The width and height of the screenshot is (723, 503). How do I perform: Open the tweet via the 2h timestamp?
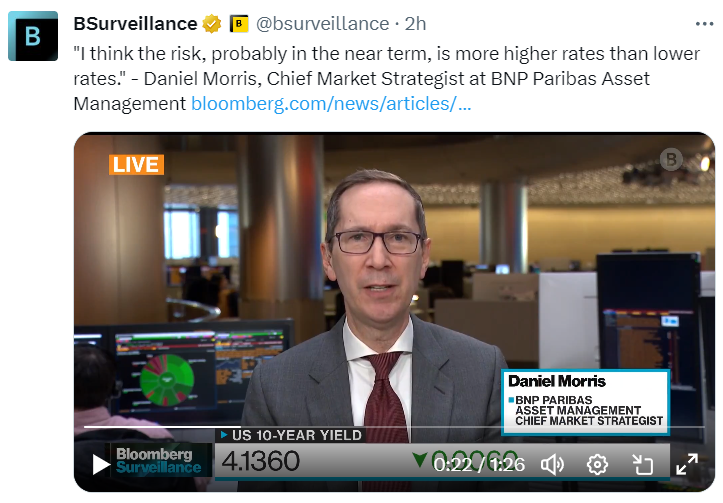coord(415,24)
